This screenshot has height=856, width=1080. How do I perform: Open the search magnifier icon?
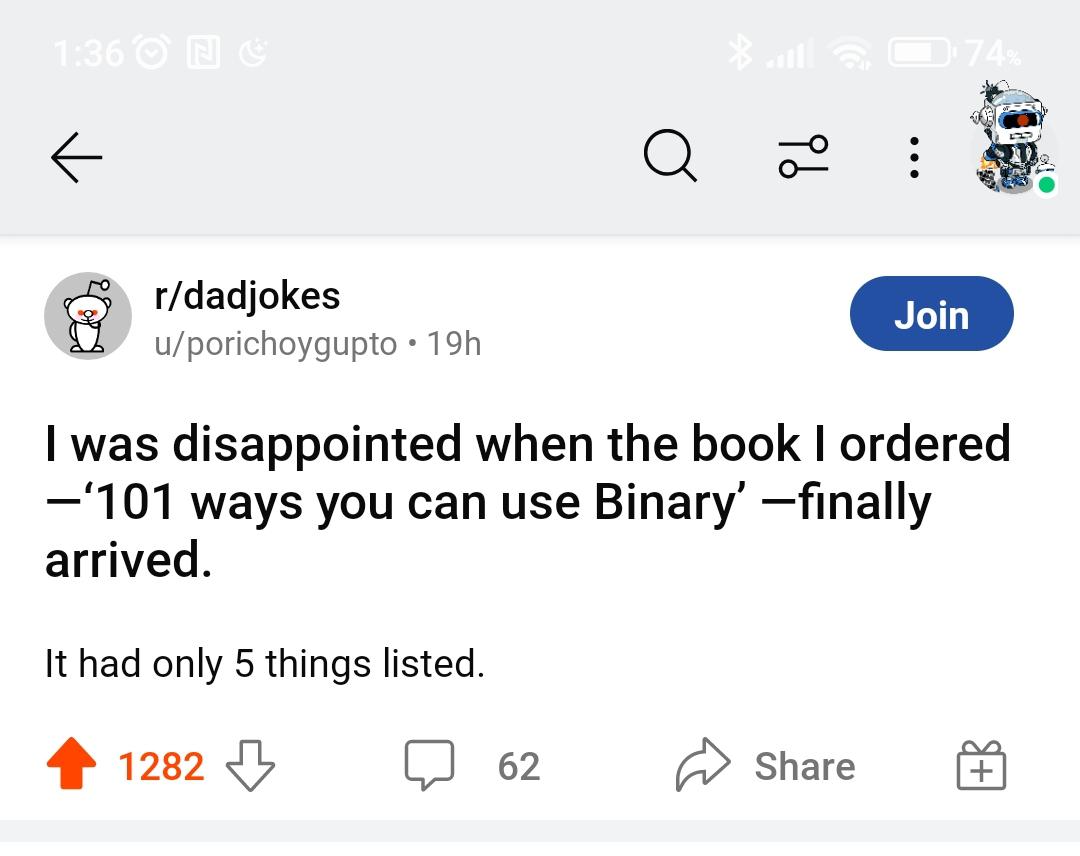coord(670,158)
